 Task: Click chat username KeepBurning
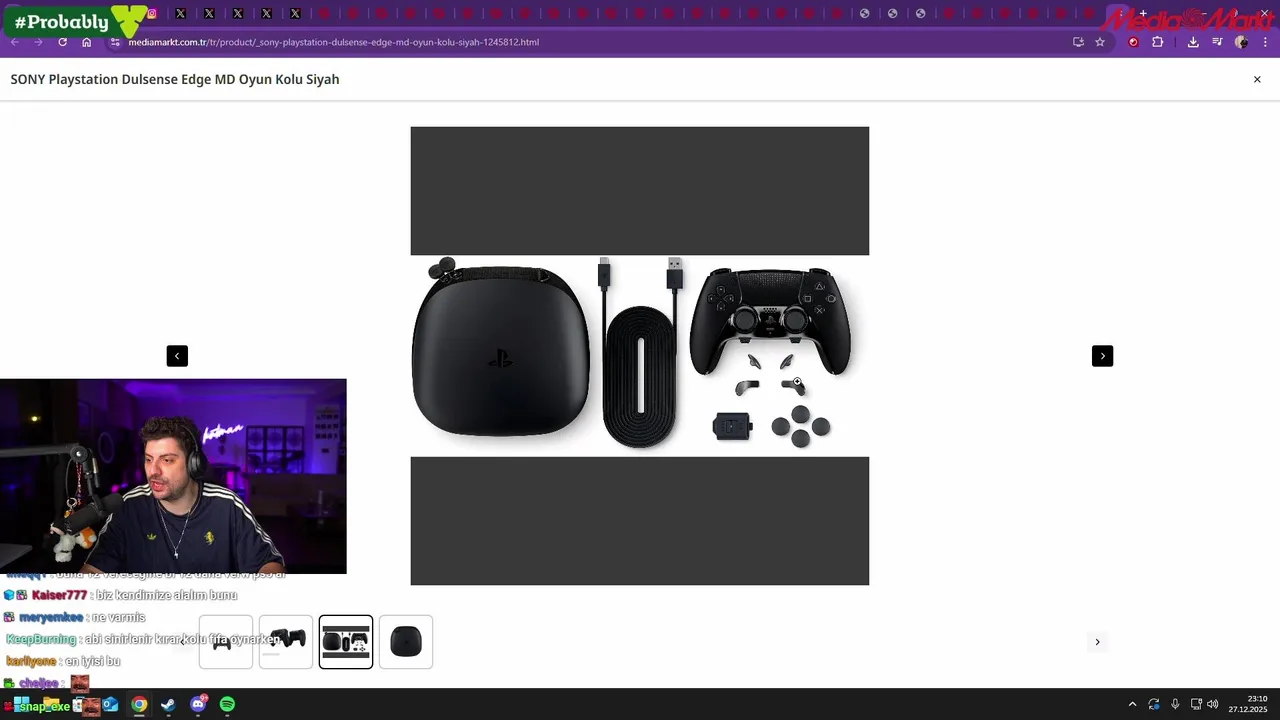(x=41, y=639)
